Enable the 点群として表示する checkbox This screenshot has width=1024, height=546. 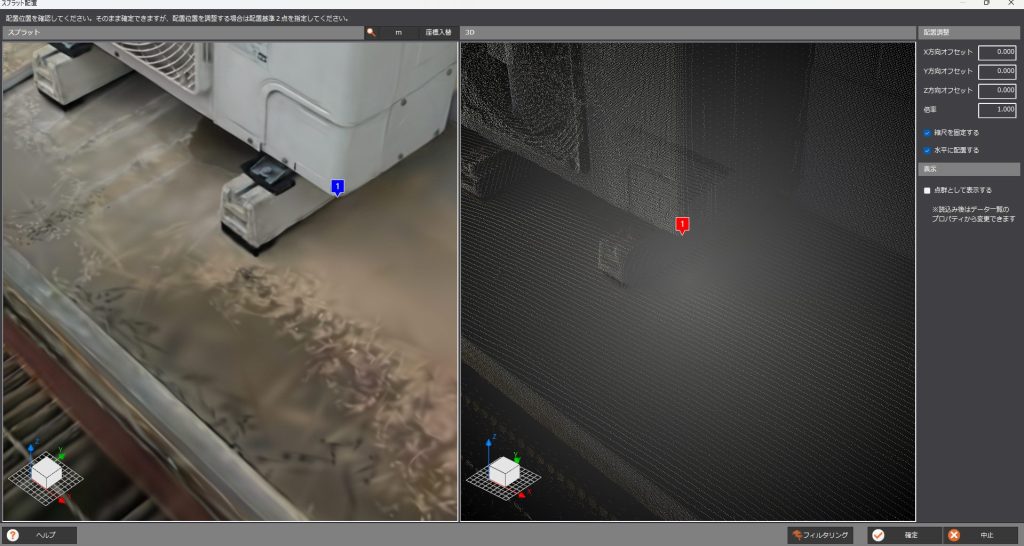click(x=927, y=190)
